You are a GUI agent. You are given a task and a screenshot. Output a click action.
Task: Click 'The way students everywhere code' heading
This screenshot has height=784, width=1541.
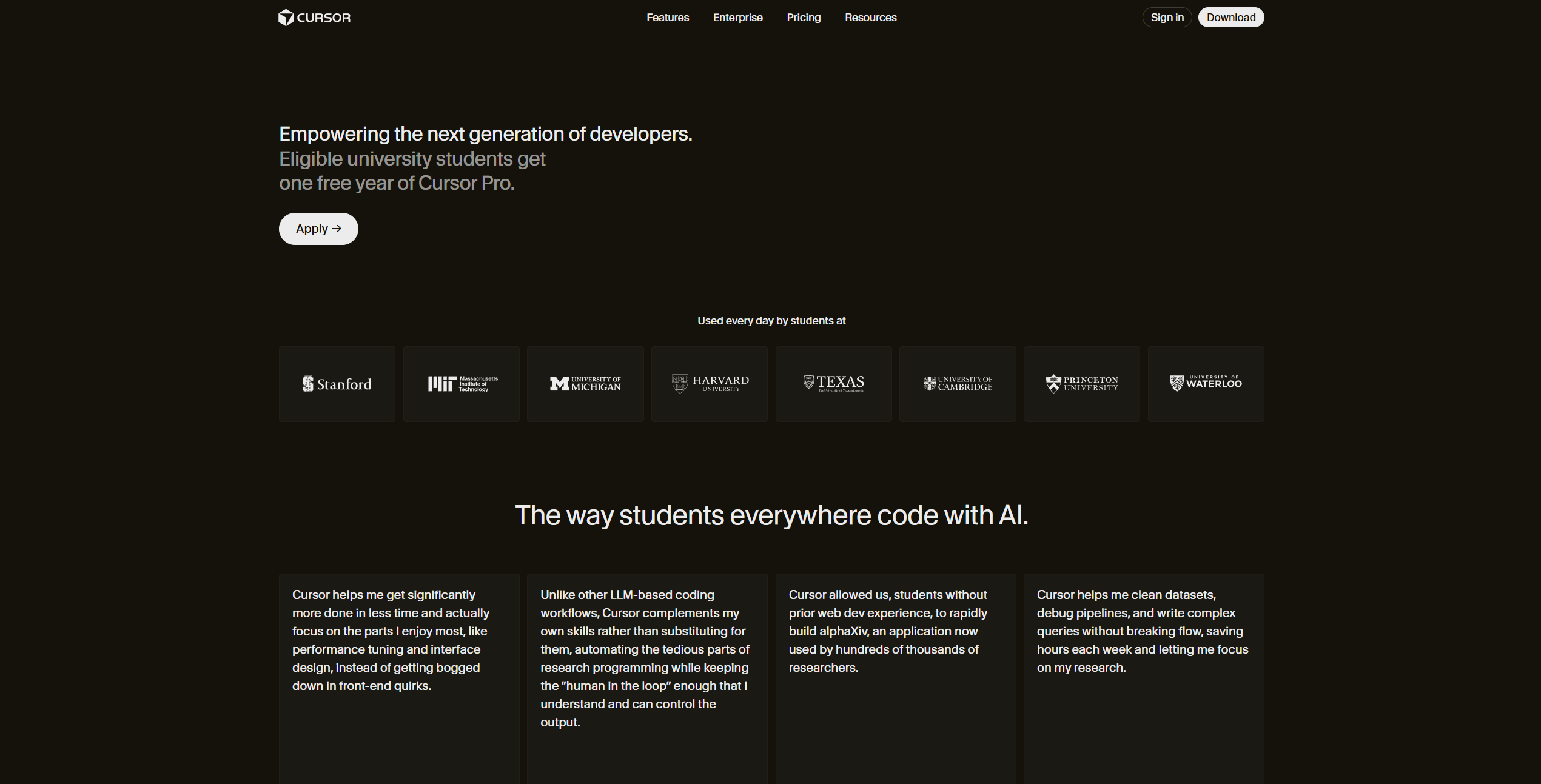(x=771, y=515)
